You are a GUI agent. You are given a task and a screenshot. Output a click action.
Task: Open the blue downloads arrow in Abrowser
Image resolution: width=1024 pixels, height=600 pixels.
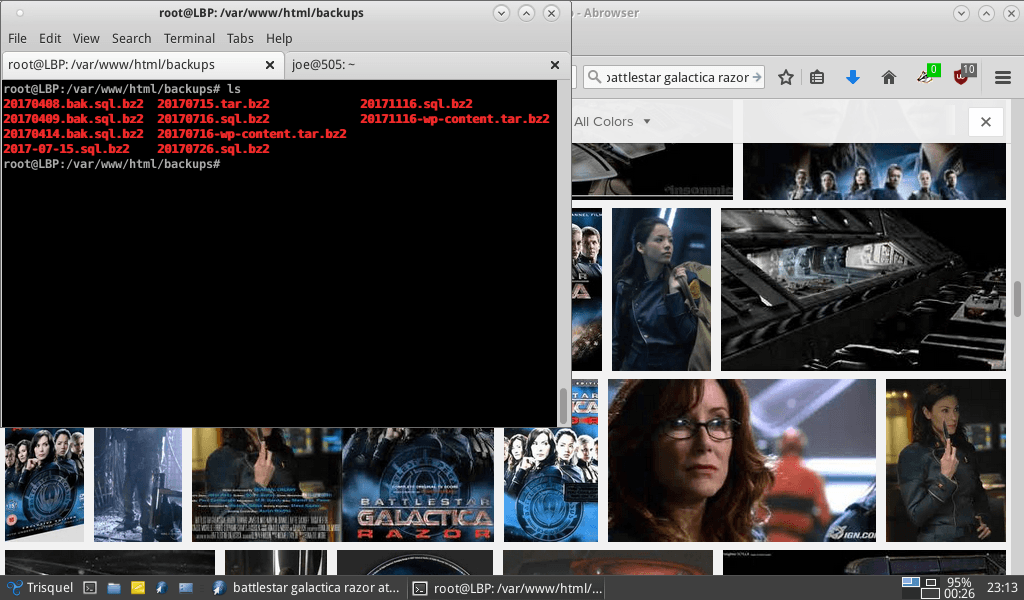(x=852, y=78)
